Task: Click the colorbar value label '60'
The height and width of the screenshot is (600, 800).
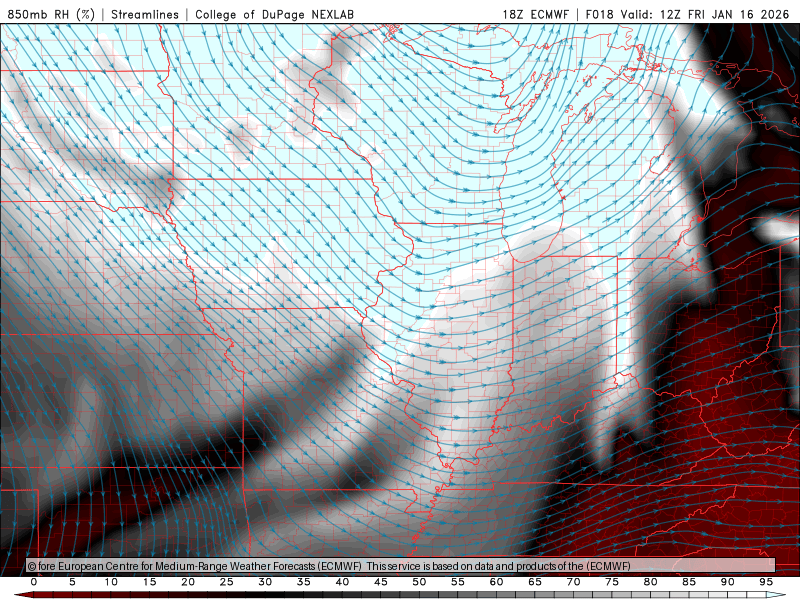Action: pos(496,582)
